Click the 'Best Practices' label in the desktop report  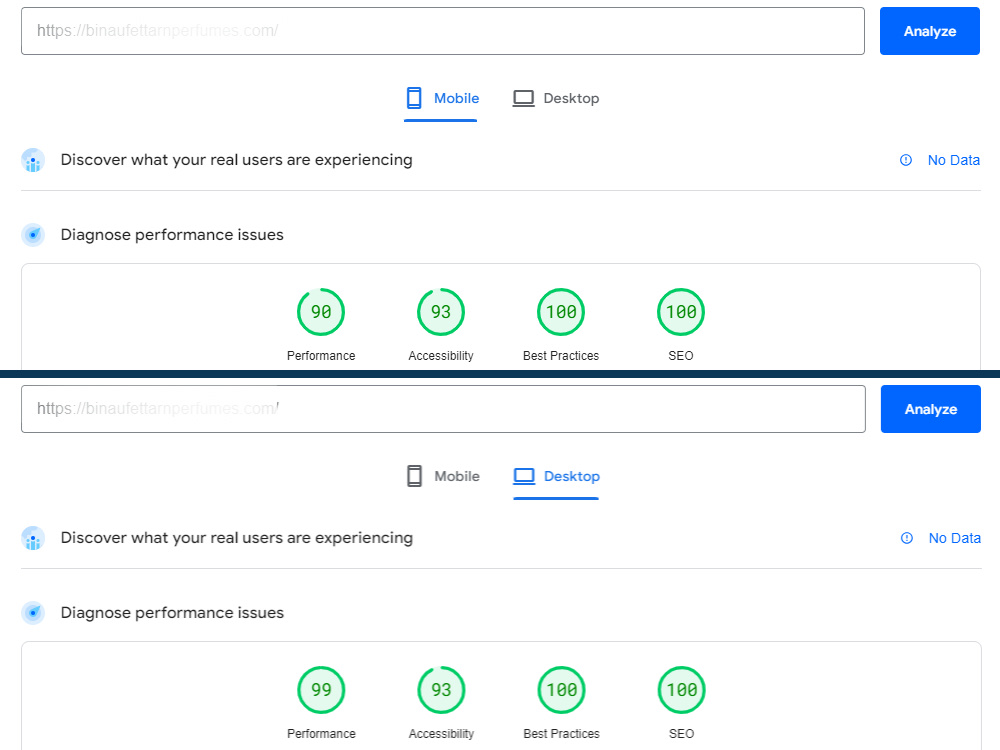561,734
